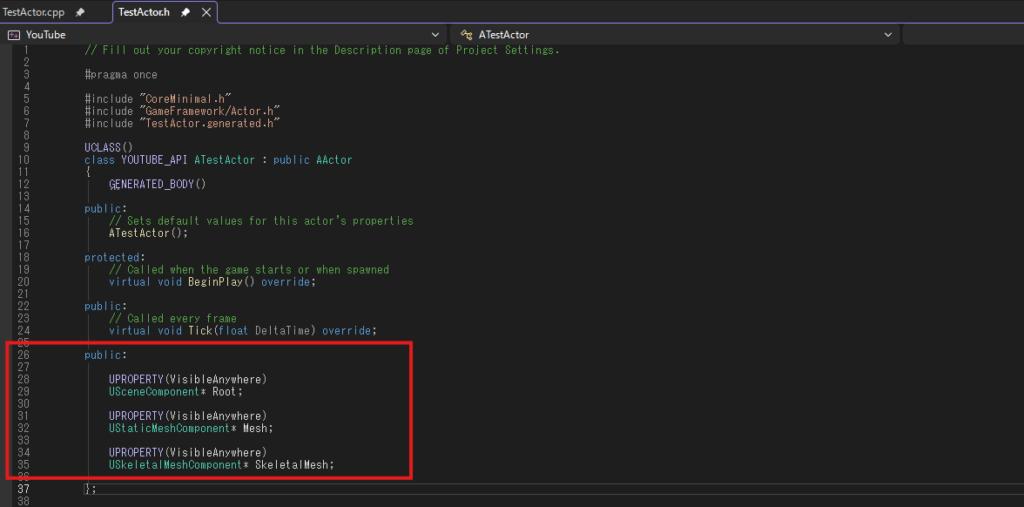Click the GameFramework/Actor.h include path
This screenshot has height=507, width=1024.
click(210, 111)
